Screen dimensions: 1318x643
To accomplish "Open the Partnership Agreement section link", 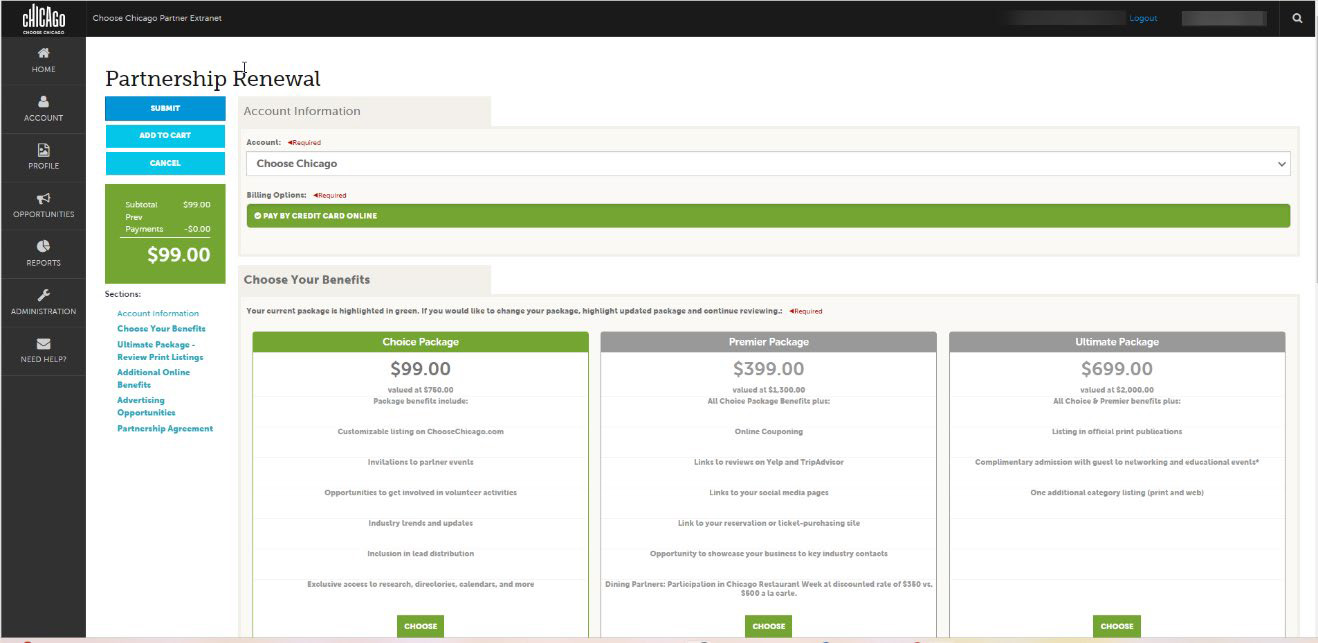I will [x=164, y=428].
